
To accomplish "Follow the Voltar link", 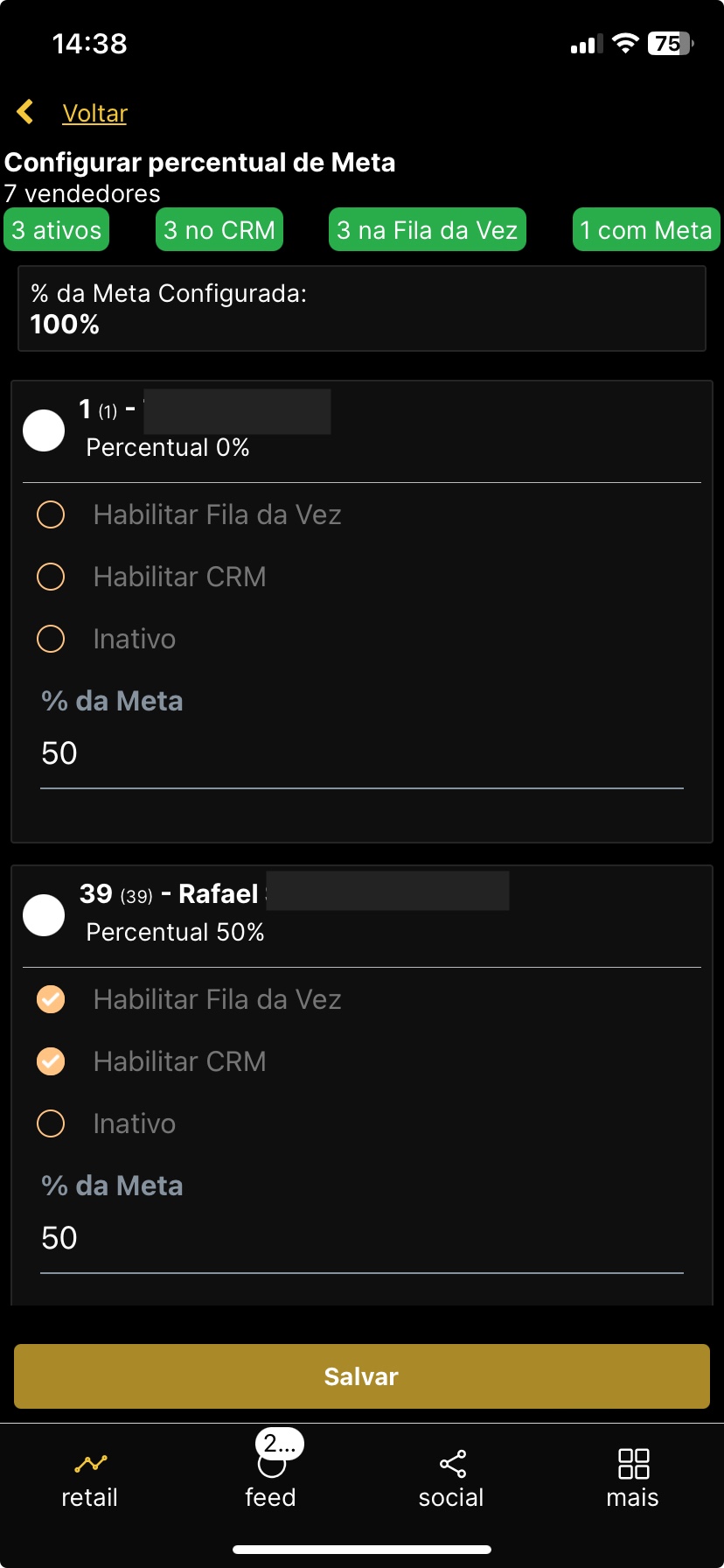I will pos(94,114).
